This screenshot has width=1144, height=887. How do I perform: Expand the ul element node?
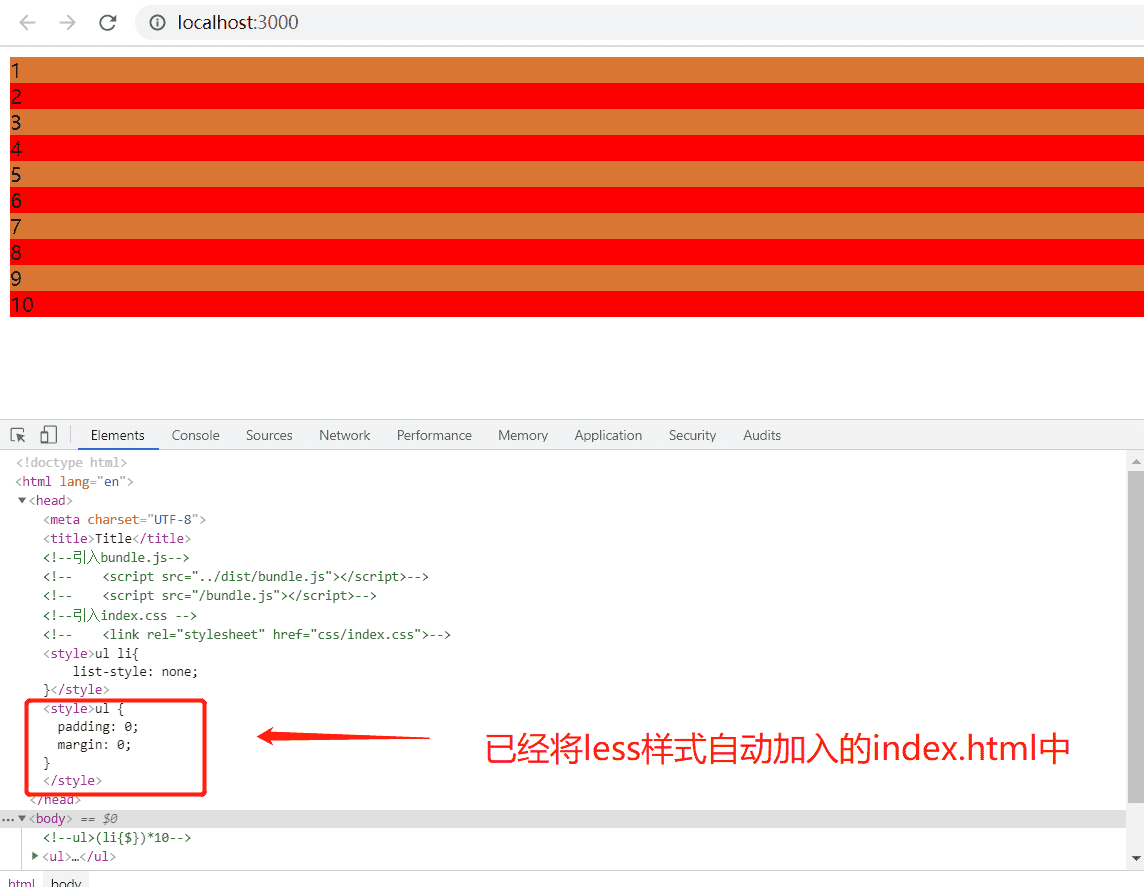[x=35, y=856]
